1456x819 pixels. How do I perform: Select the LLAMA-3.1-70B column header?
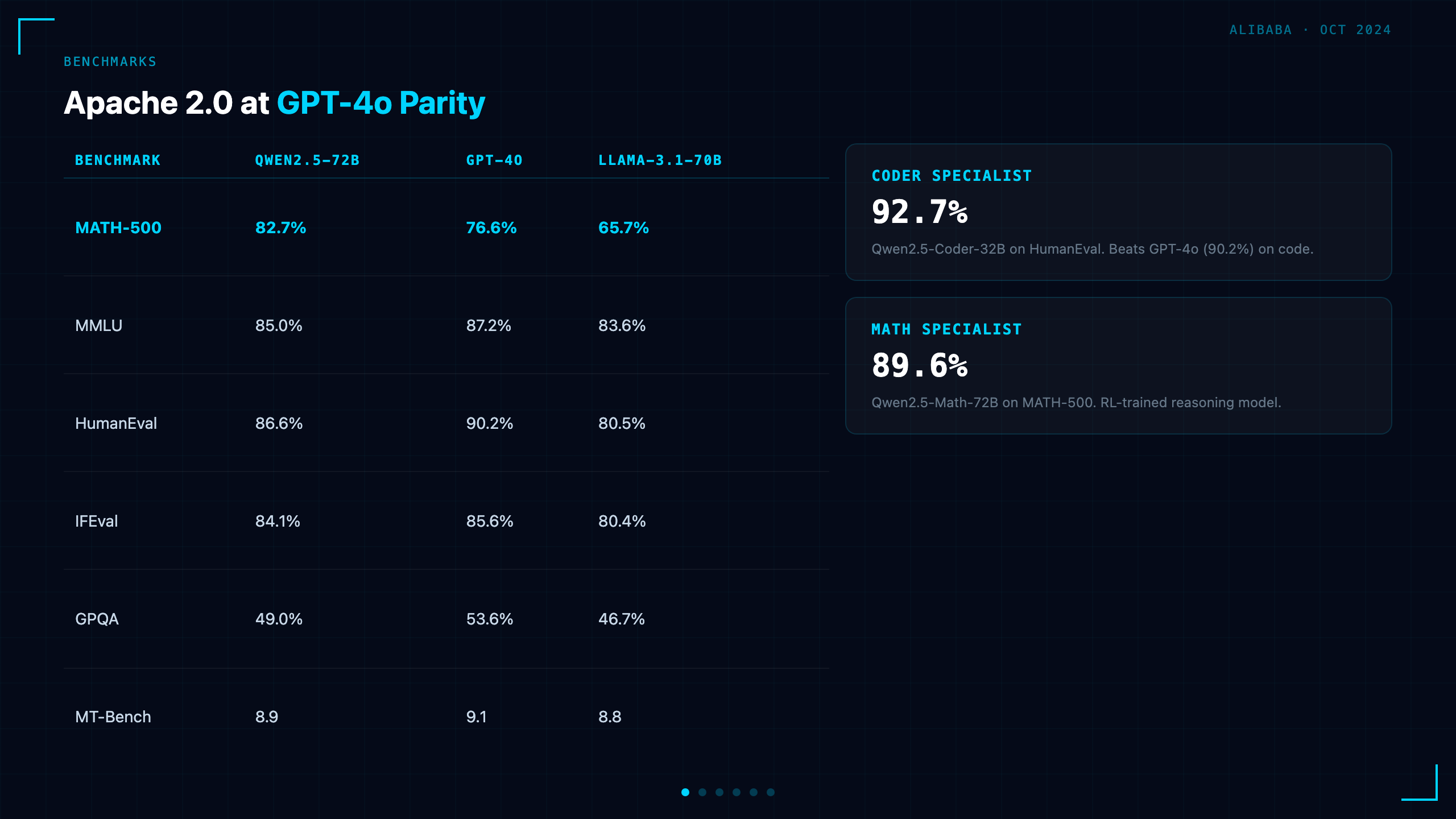(x=660, y=160)
